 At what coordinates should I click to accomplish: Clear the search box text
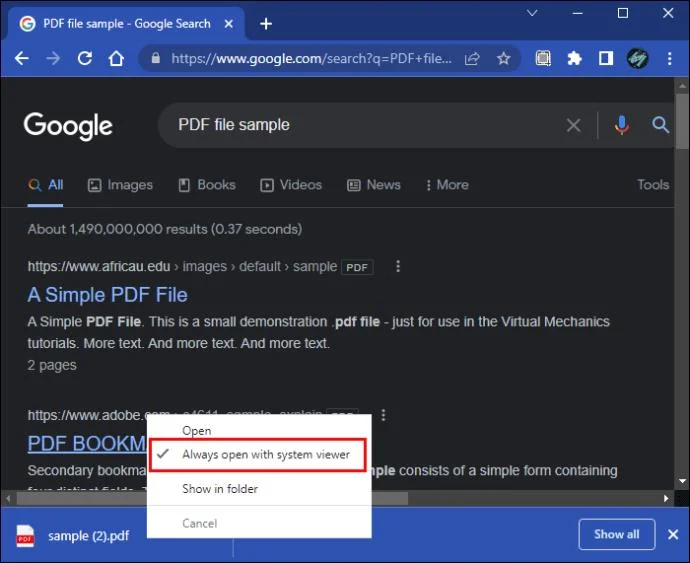[573, 125]
